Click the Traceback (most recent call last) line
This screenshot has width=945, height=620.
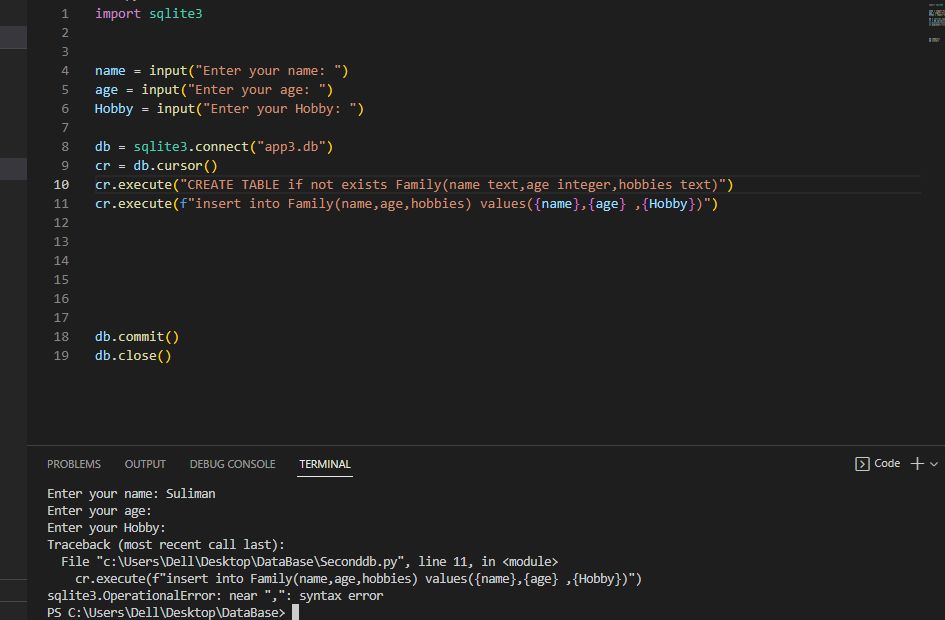click(x=166, y=545)
